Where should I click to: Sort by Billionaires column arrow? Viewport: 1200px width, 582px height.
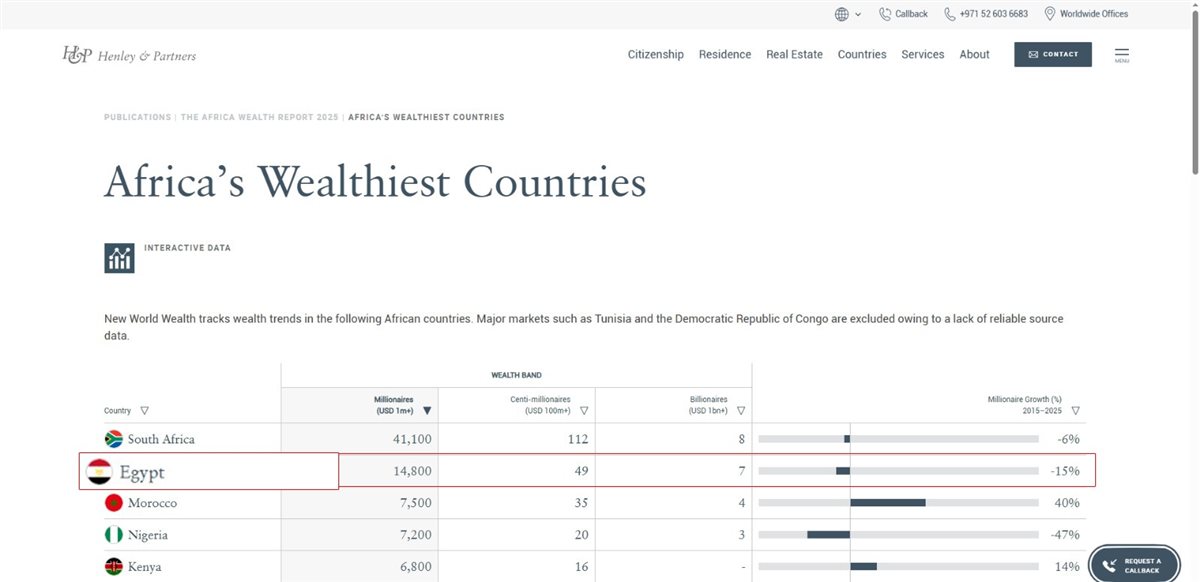tap(741, 410)
